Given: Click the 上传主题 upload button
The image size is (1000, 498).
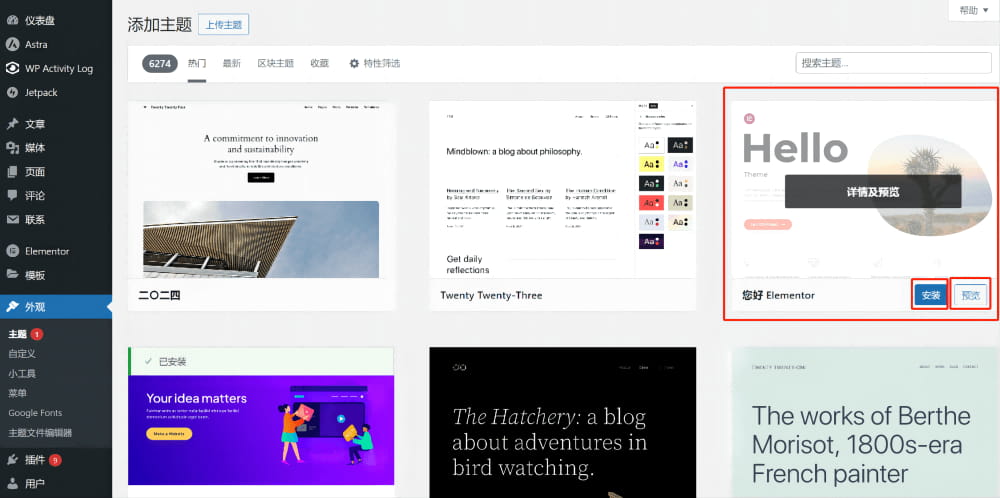Looking at the screenshot, I should click(x=223, y=25).
